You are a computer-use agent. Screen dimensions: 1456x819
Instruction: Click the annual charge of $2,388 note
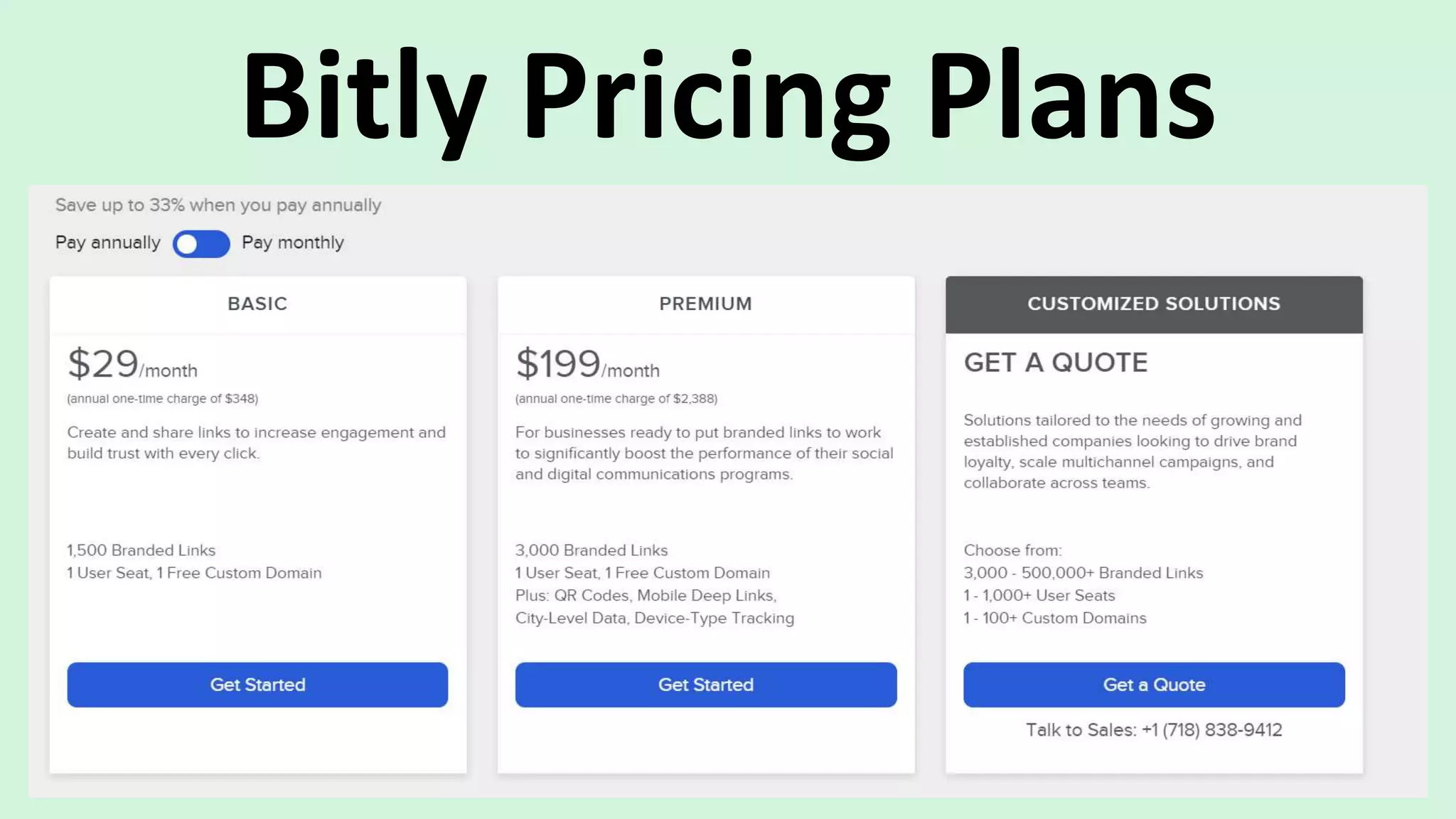(x=616, y=399)
